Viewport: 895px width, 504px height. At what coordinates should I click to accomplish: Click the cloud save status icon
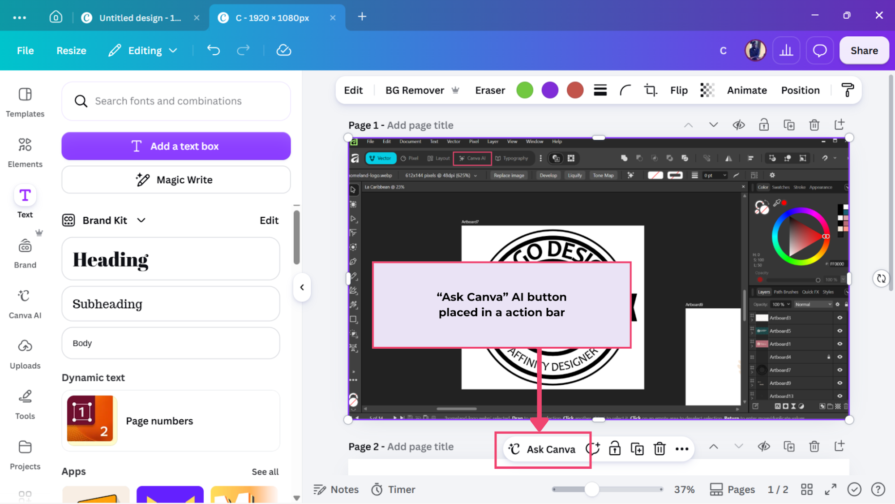tap(284, 50)
